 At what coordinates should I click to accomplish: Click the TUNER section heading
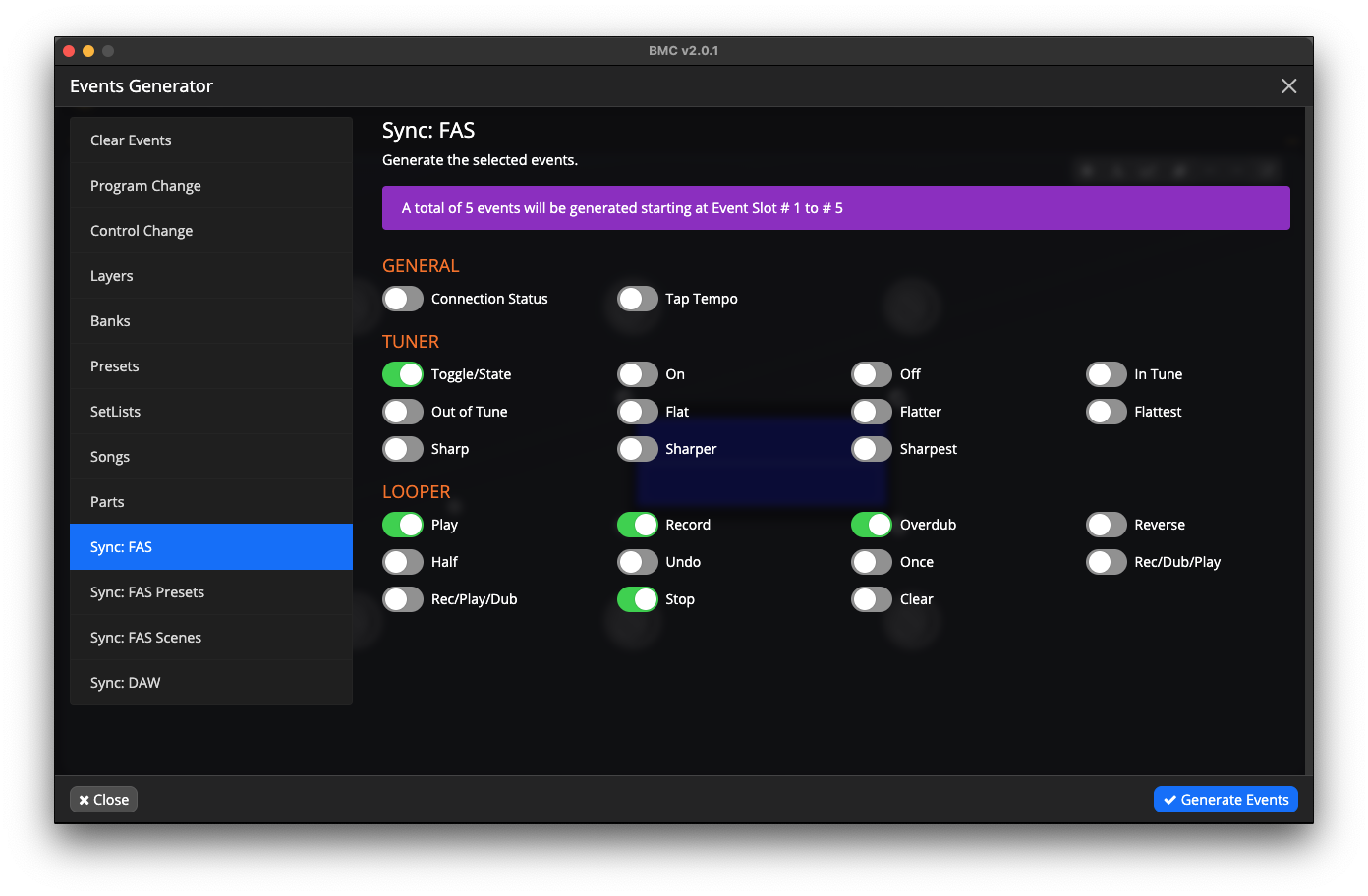(x=411, y=342)
